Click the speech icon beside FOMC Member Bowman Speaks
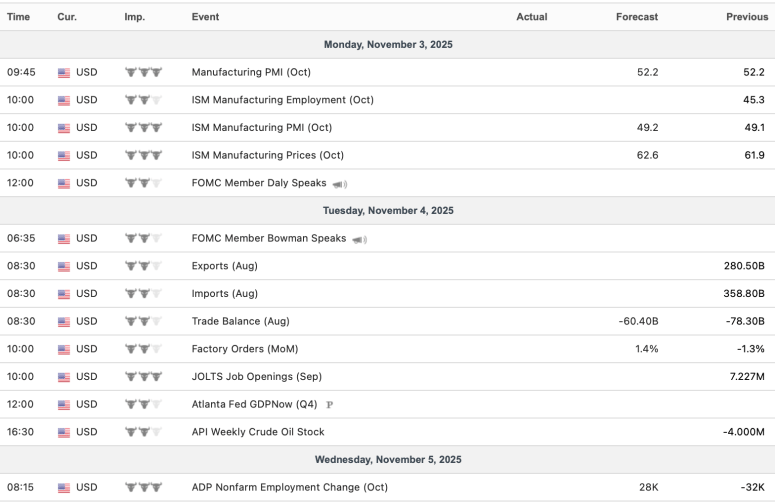Viewport: 775px width, 504px height. (x=359, y=239)
